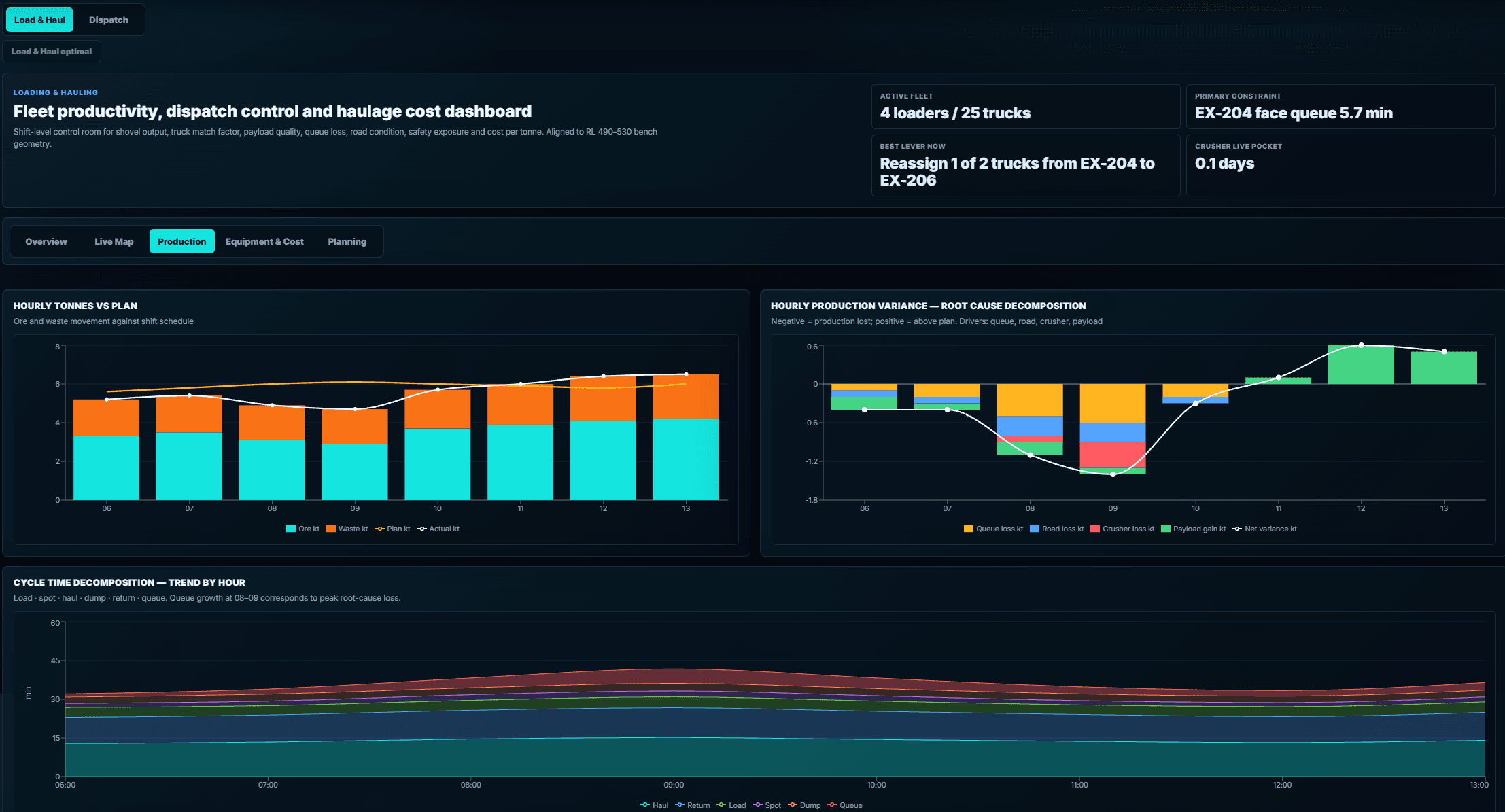Click hour 12 payload gain green bar
The height and width of the screenshot is (812, 1505).
pos(1361,365)
